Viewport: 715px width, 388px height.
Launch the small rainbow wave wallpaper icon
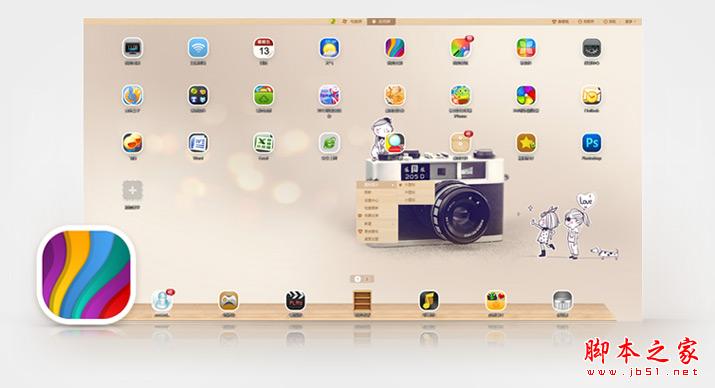click(x=395, y=48)
